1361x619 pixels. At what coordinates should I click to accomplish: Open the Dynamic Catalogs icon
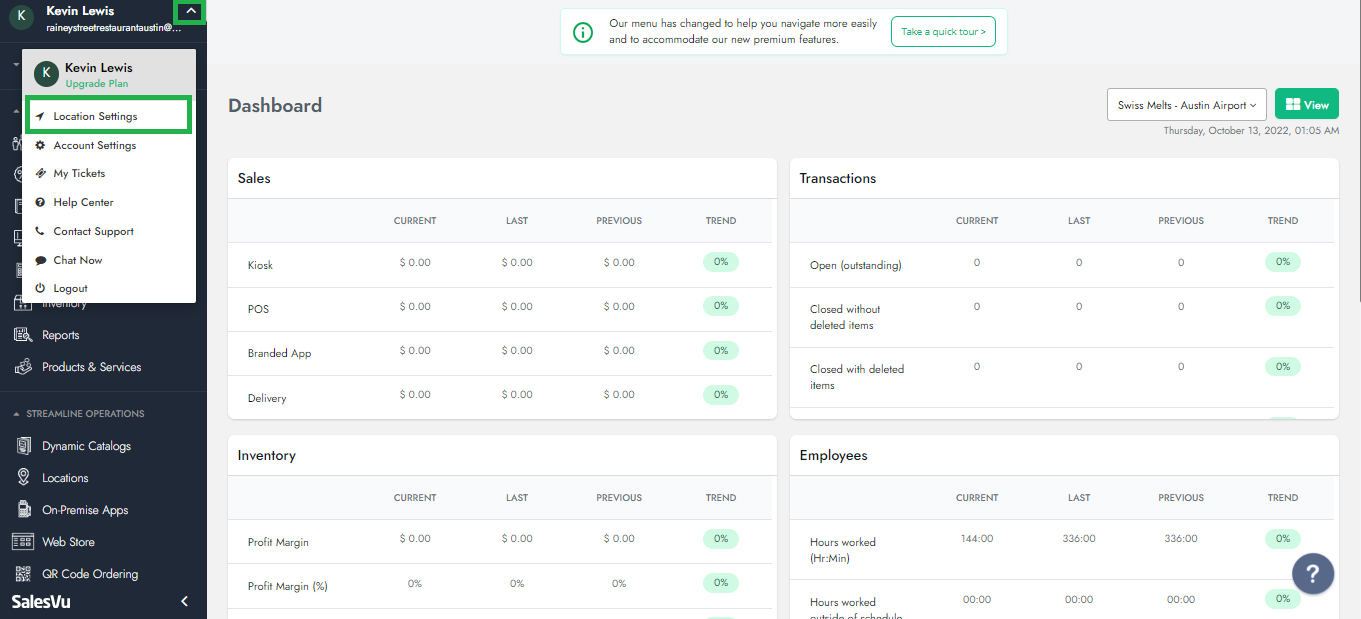tap(22, 446)
